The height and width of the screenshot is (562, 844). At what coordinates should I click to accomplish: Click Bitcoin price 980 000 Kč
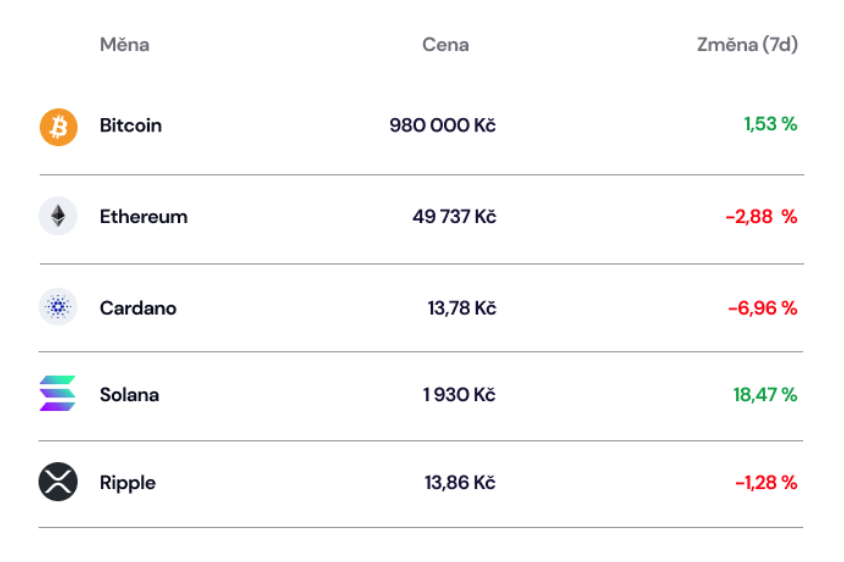pos(442,125)
